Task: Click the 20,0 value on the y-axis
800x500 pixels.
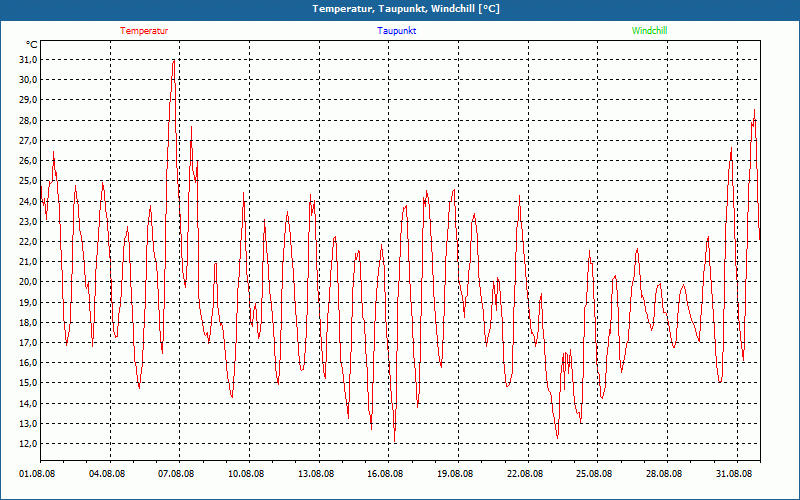Action: (x=27, y=281)
